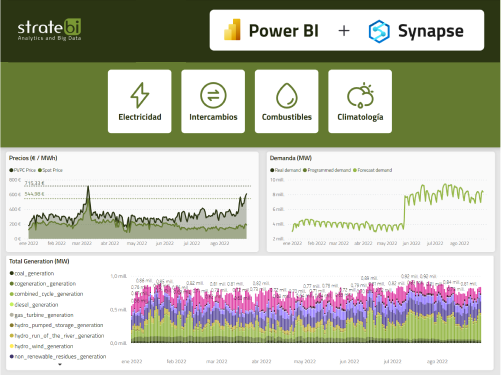This screenshot has height=375, width=501.
Task: Select the Combustibles navigation label
Action: tap(287, 117)
